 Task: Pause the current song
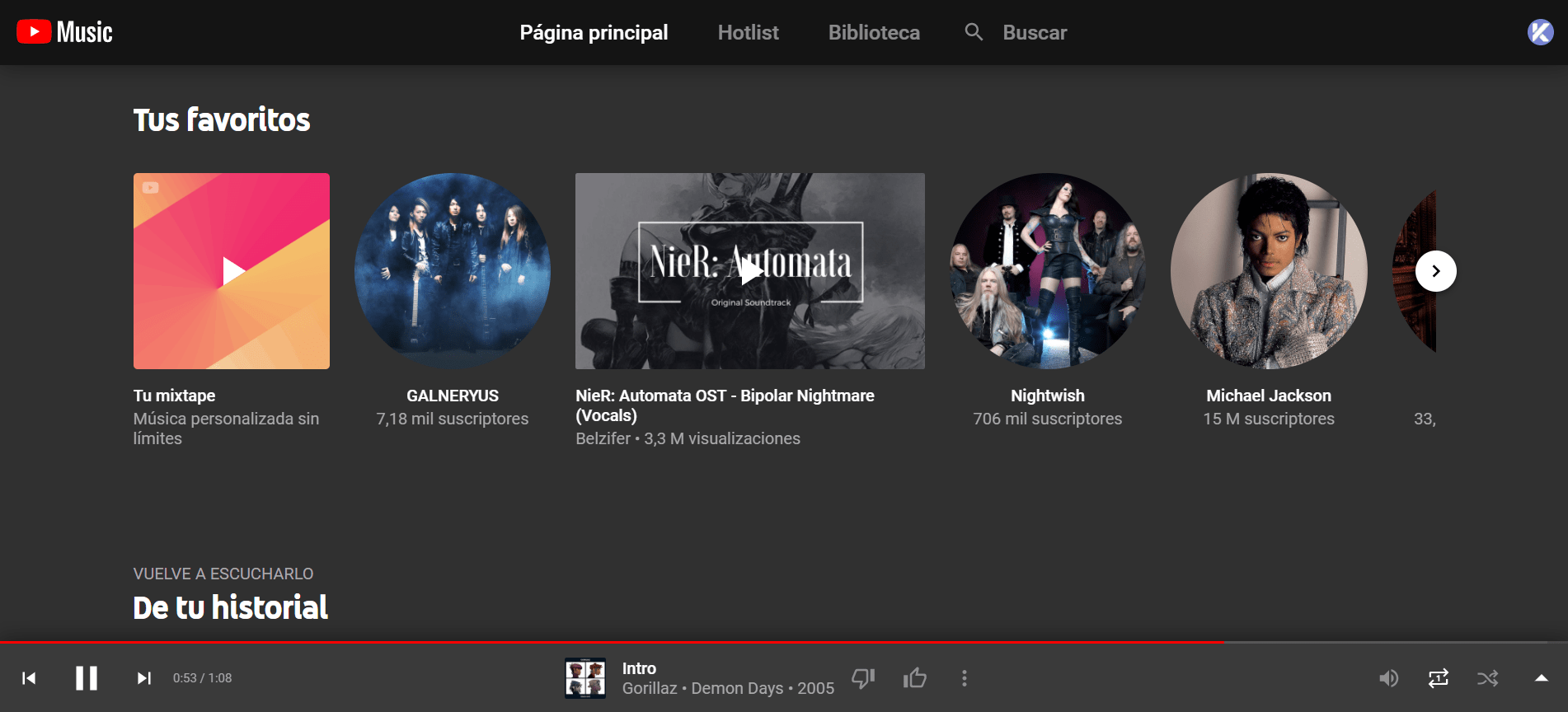tap(87, 678)
